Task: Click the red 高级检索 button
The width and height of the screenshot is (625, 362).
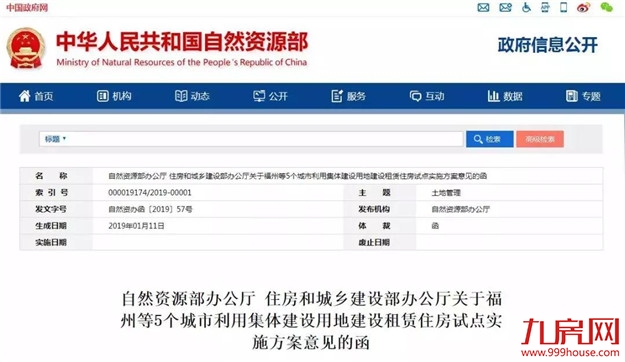Action: pos(540,139)
